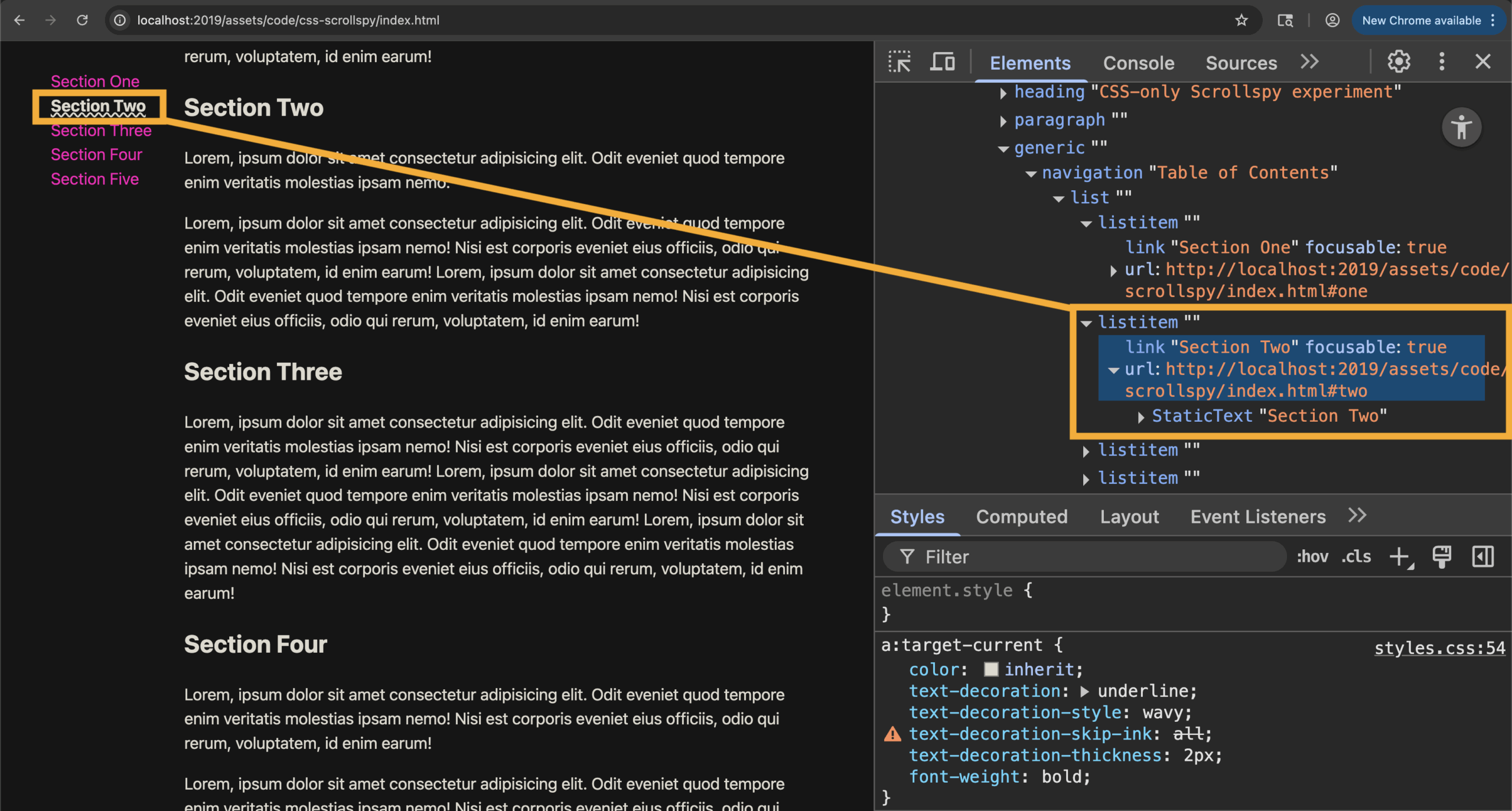This screenshot has width=1512, height=811.
Task: Switch to the Console tab
Action: coord(1139,63)
